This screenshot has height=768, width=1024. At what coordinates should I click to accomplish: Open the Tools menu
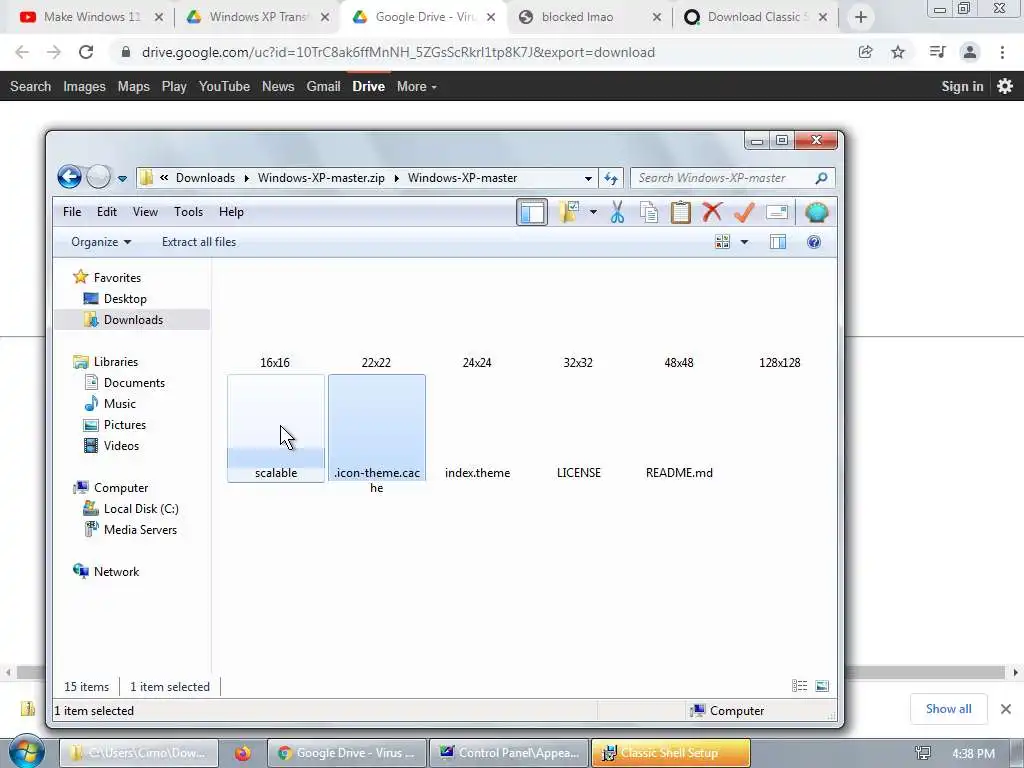(188, 212)
